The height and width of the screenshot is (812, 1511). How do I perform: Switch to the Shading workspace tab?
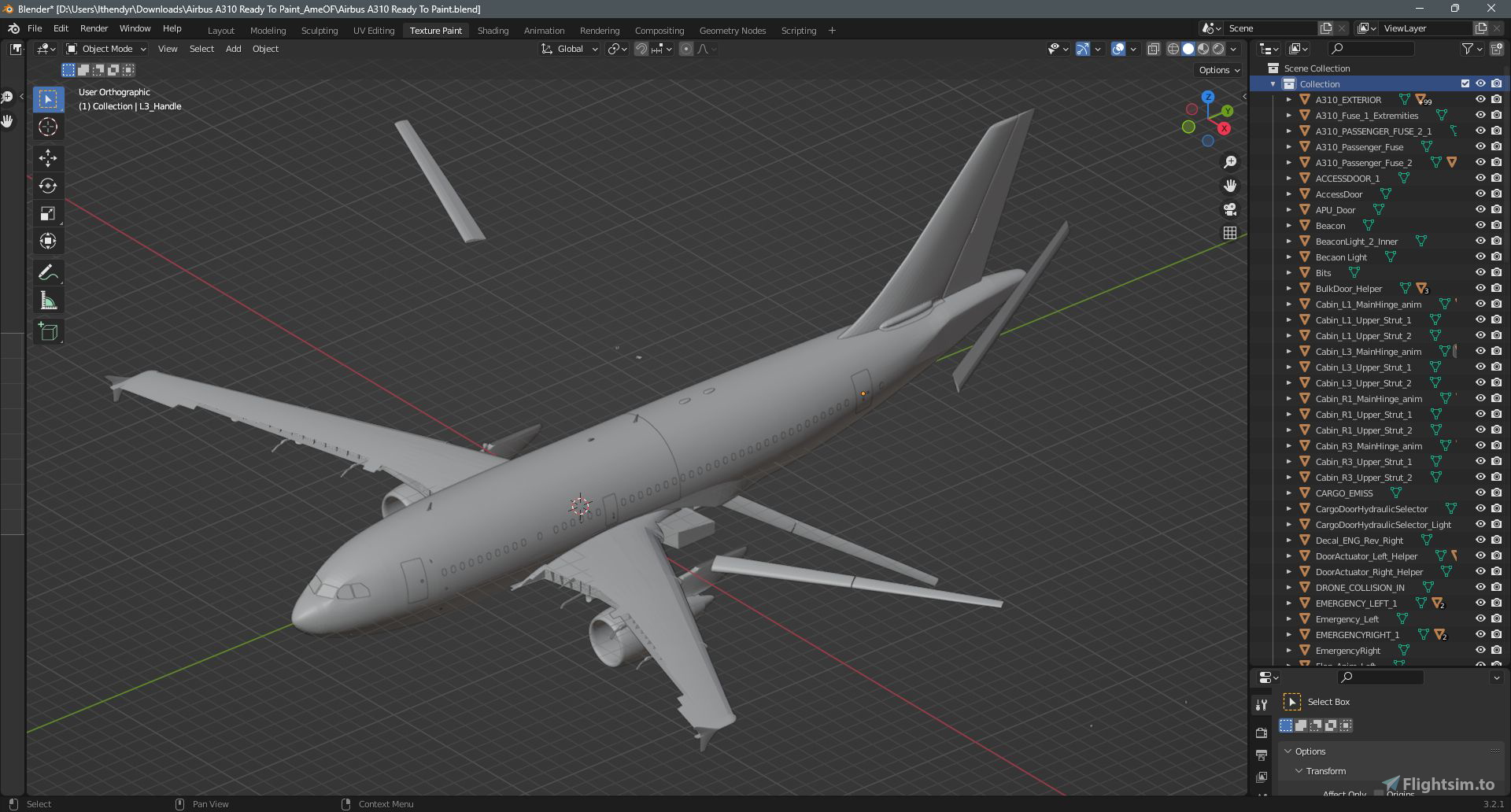coord(493,31)
